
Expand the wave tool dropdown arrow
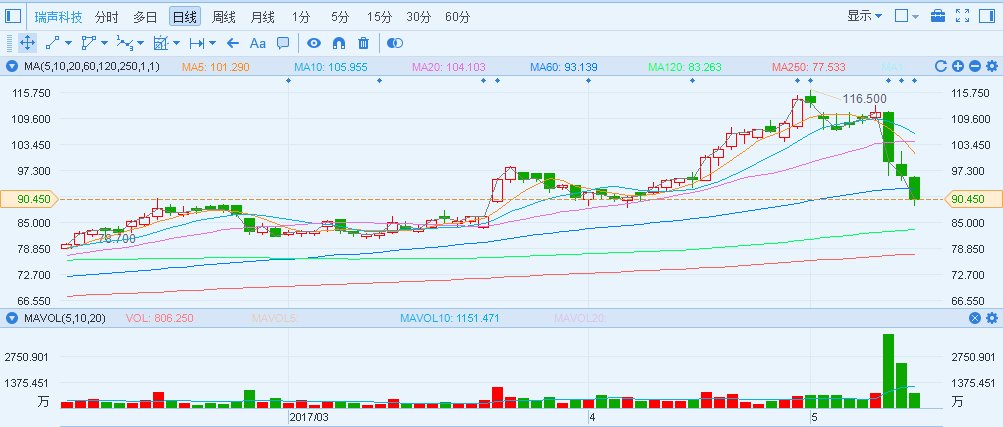click(140, 43)
